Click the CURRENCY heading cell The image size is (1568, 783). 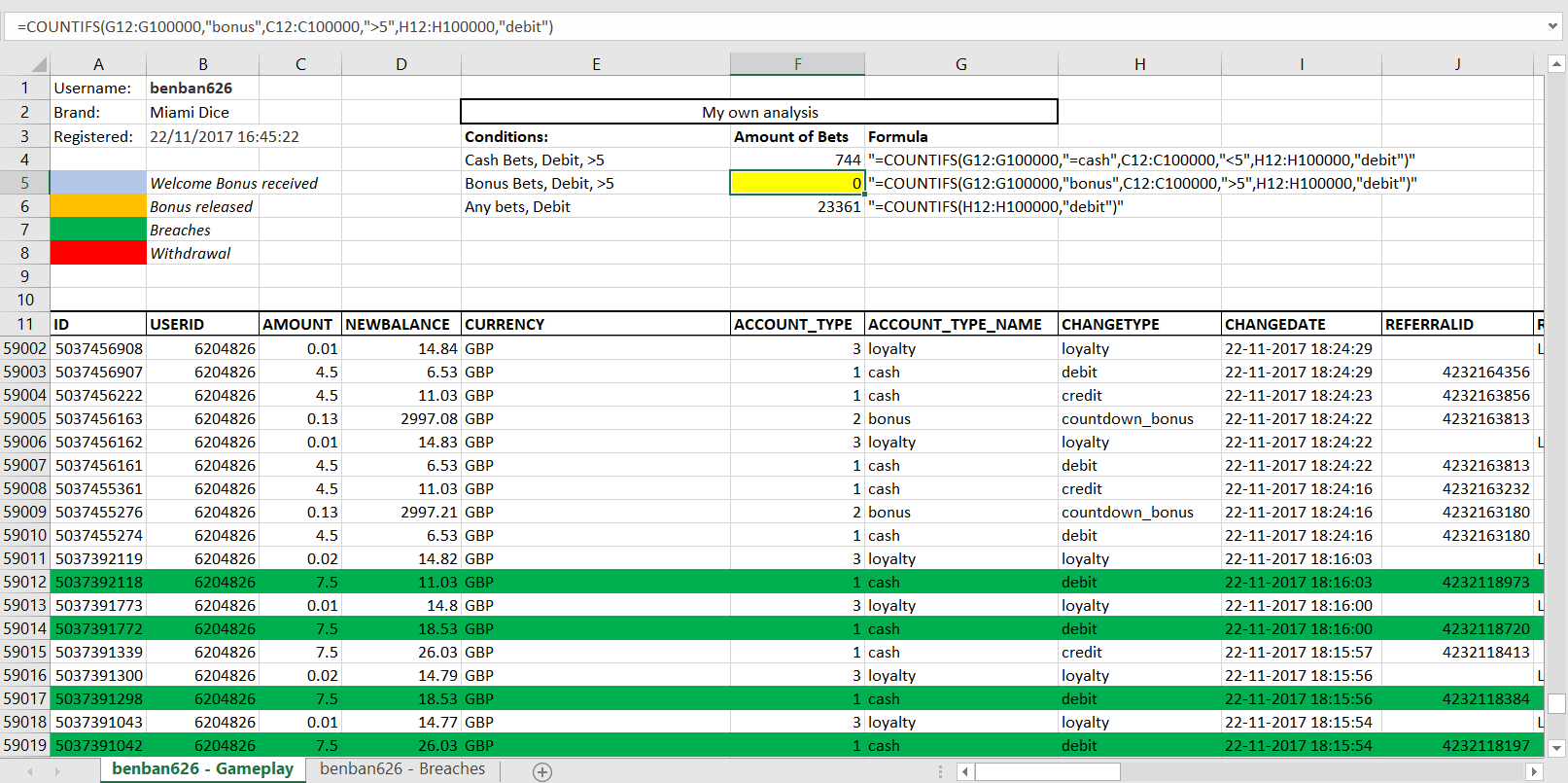click(596, 324)
